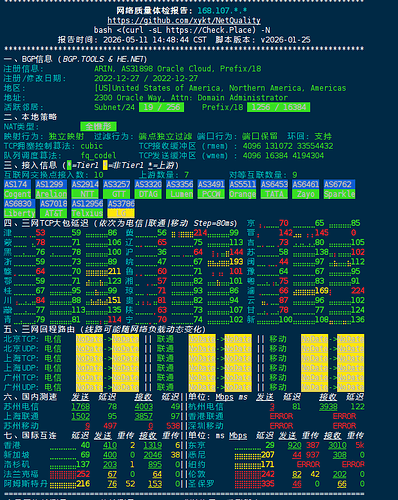This screenshot has height=500, width=398.
Task: Click the green 1256 / 16384 prefix badge
Action: click(x=279, y=107)
